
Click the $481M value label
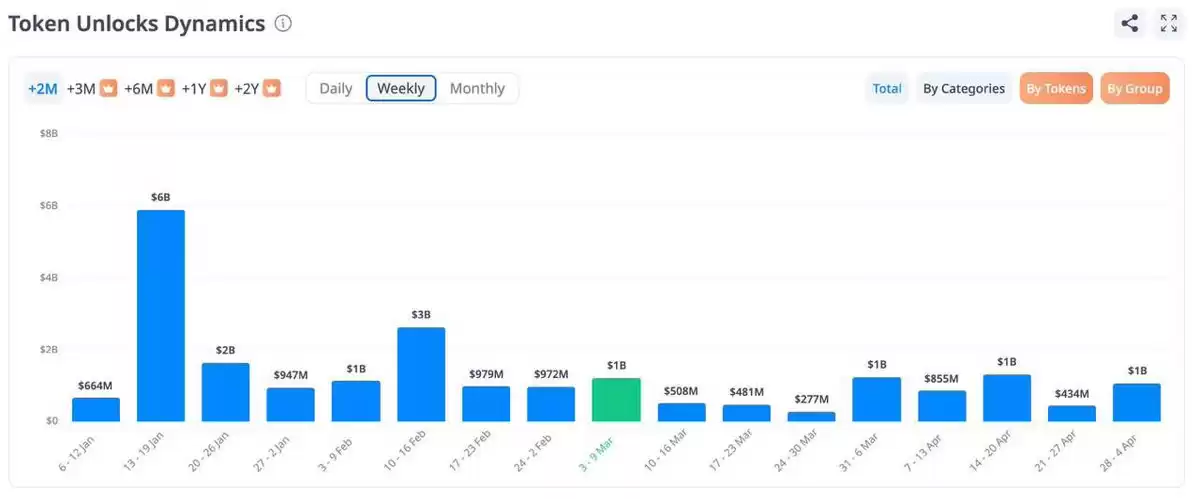747,392
